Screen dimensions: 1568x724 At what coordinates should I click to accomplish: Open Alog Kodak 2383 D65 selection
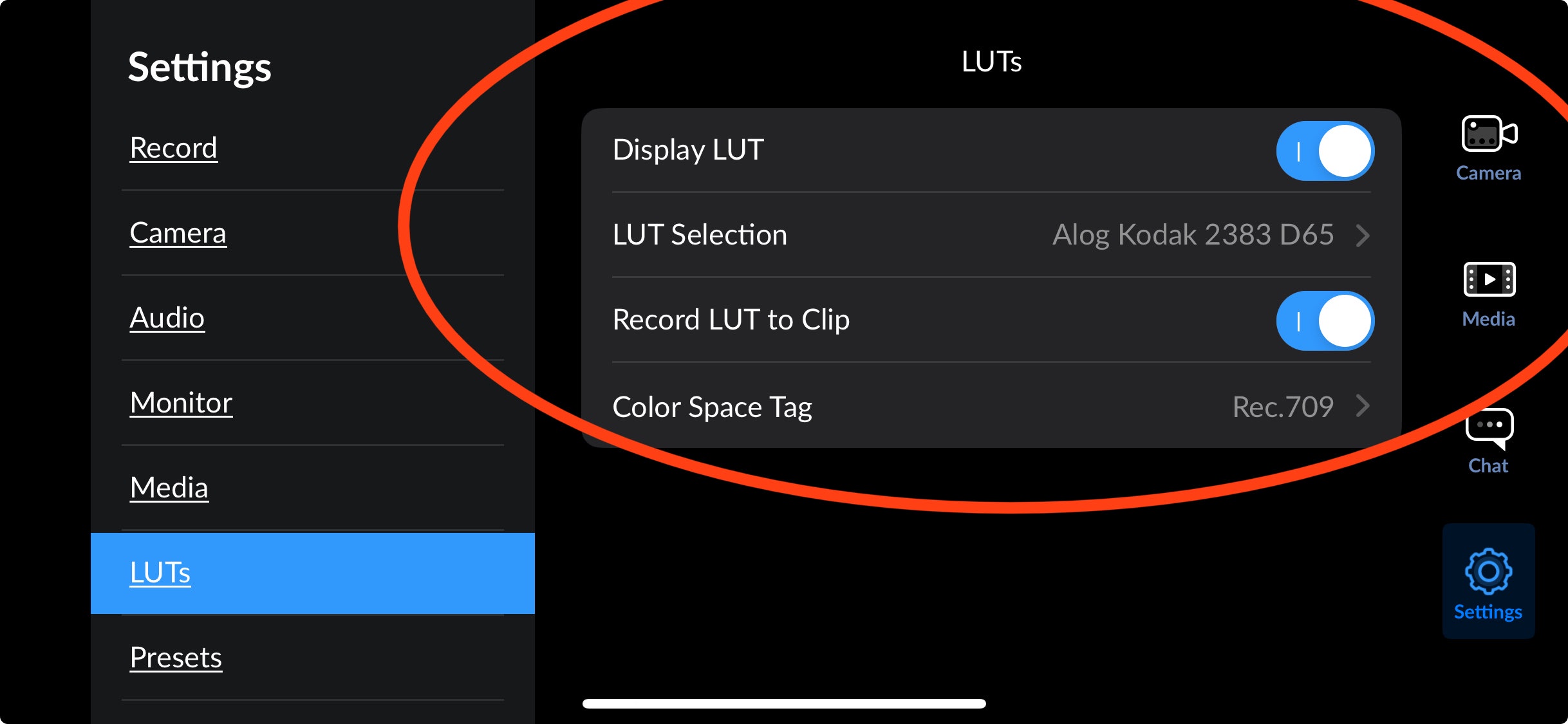(x=1193, y=235)
